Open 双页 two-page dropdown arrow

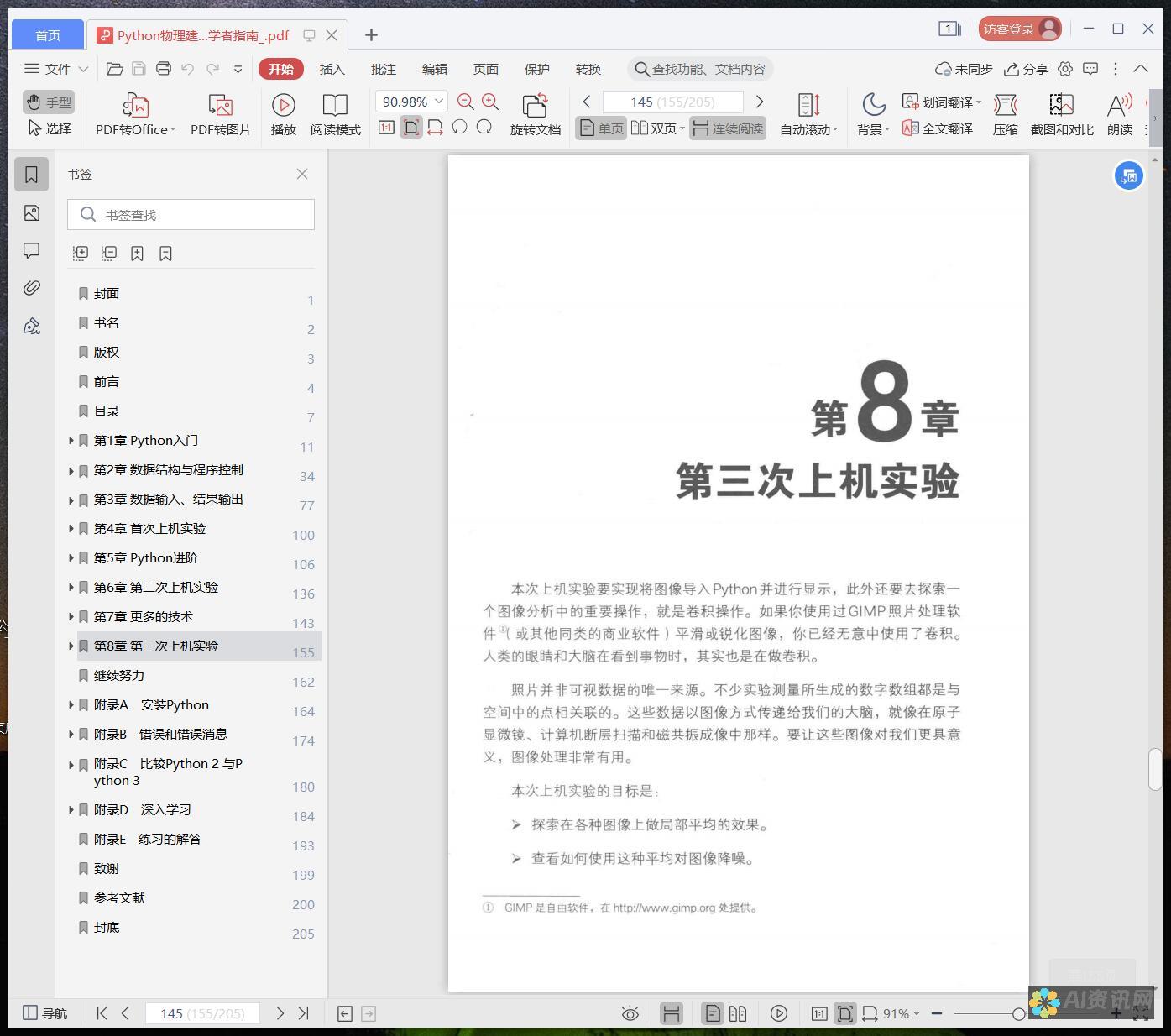pyautogui.click(x=682, y=128)
